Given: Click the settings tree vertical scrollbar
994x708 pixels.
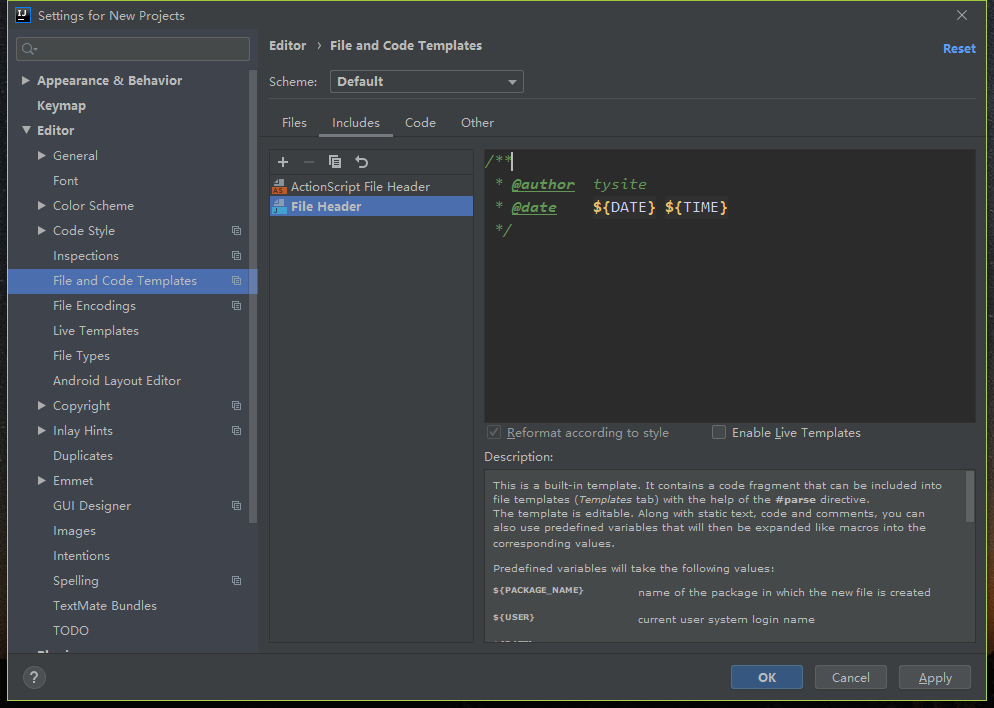Looking at the screenshot, I should [253, 296].
